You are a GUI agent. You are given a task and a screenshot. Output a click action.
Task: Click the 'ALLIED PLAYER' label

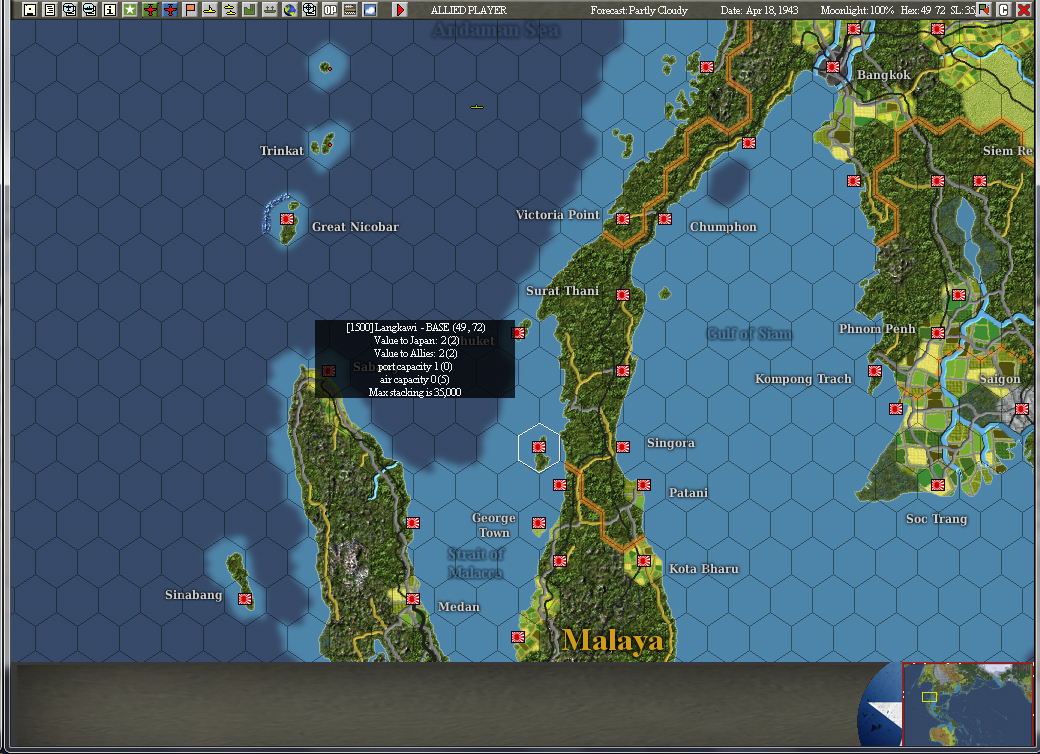469,10
